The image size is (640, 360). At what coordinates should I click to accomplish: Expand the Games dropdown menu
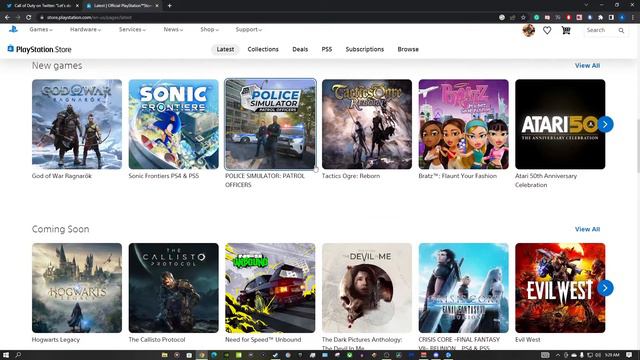(41, 29)
